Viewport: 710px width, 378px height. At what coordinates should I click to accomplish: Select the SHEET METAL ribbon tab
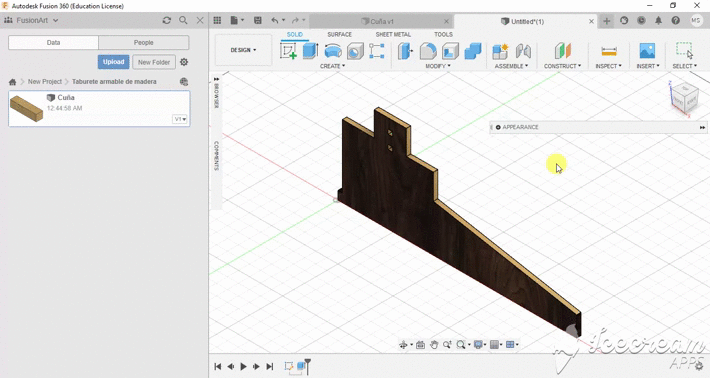393,34
